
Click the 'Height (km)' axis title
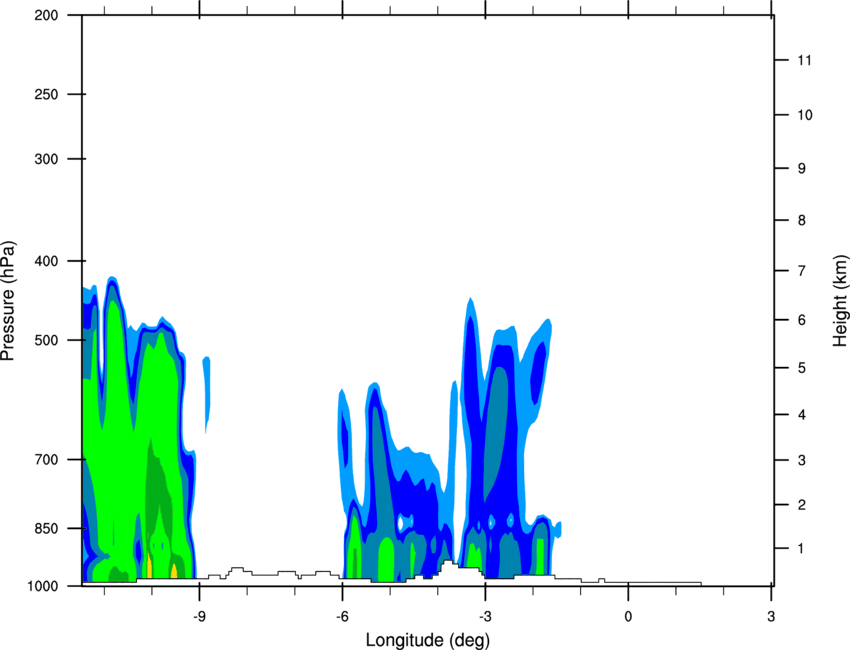[841, 300]
